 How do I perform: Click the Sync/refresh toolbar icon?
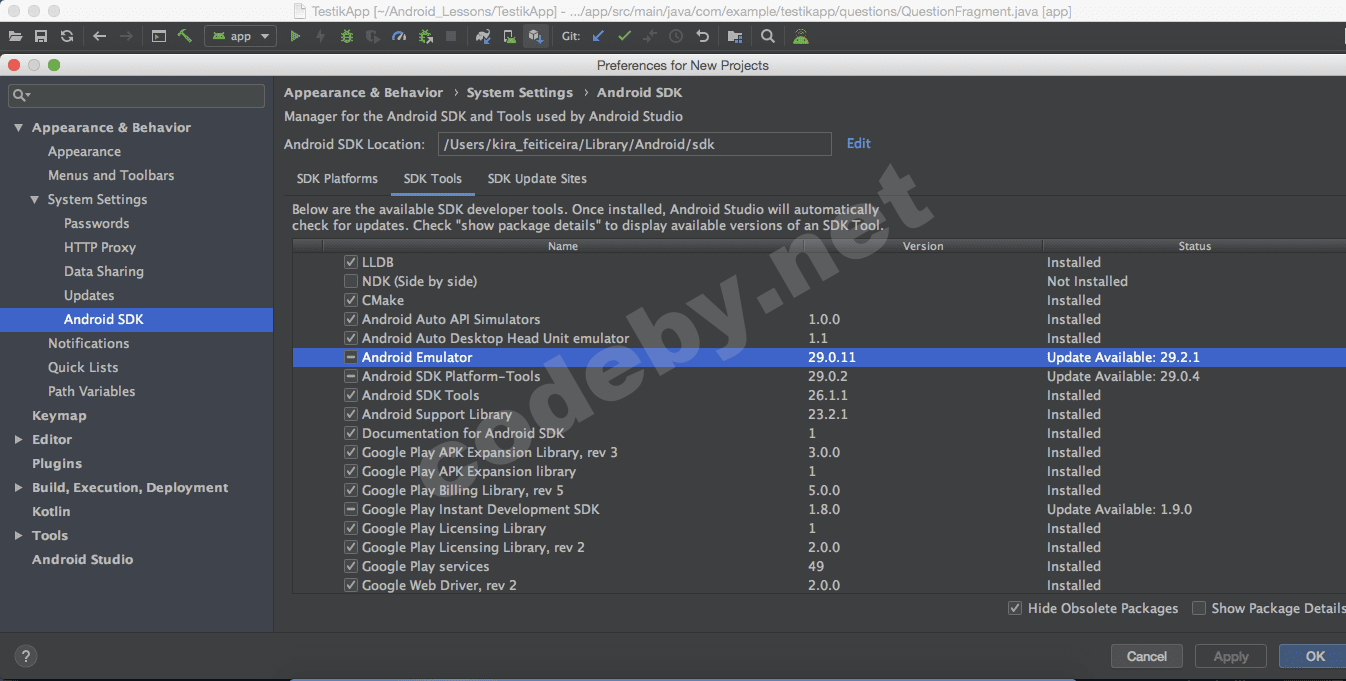67,36
